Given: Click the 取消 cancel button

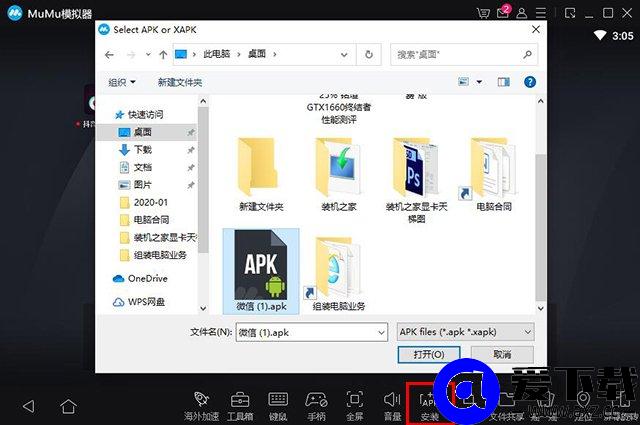Looking at the screenshot, I should click(502, 354).
